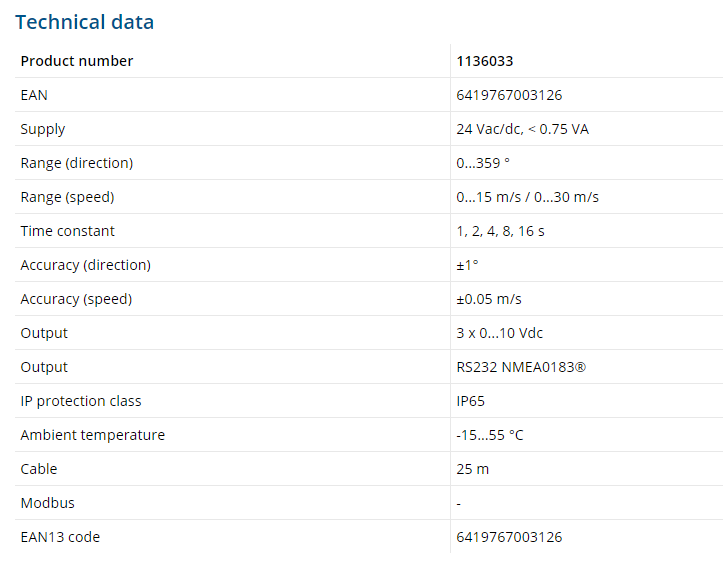Click the Technical data heading
Screen dimensions: 723x575
84,21
